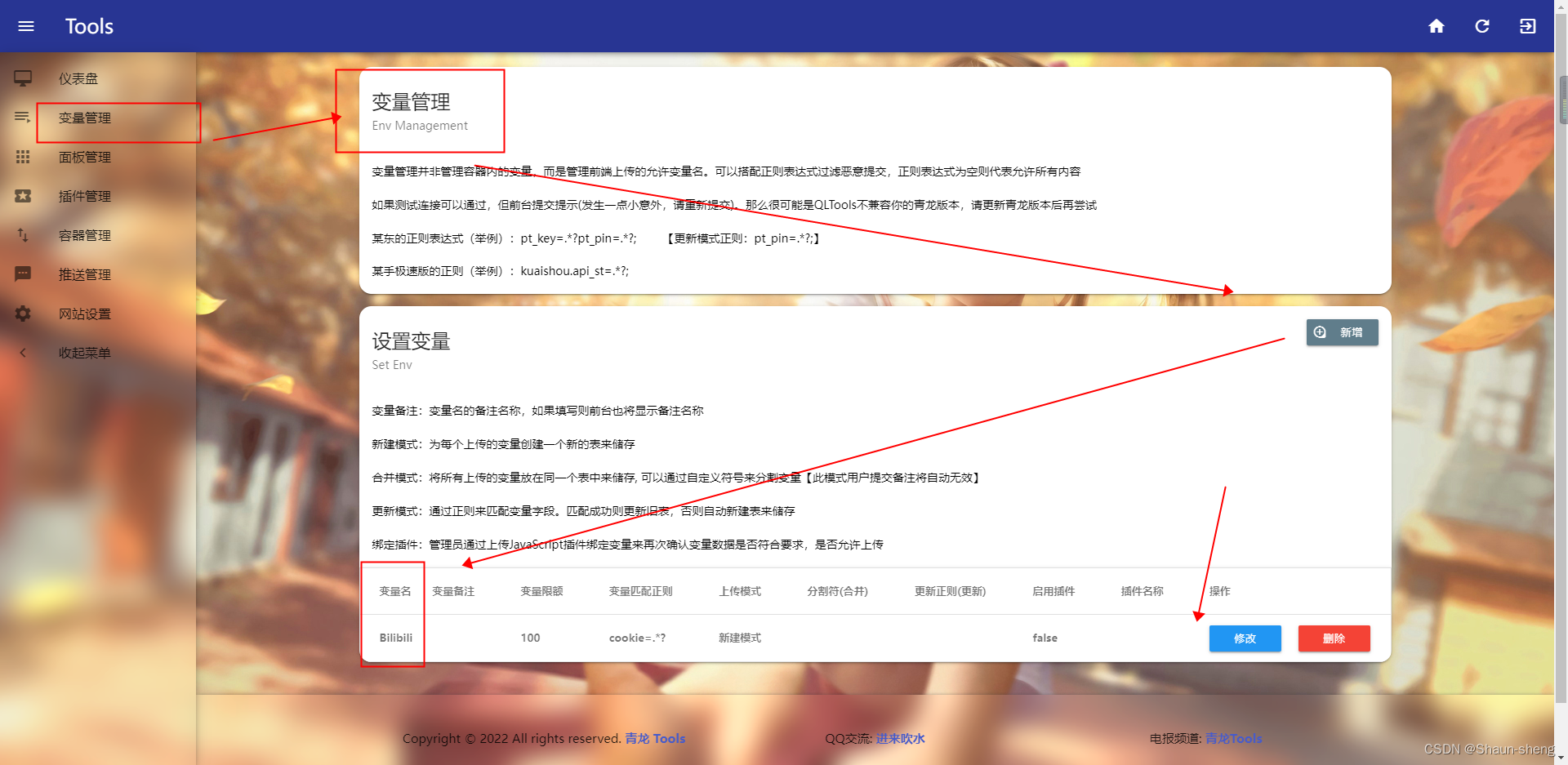Click the push management chat icon
Image resolution: width=1568 pixels, height=765 pixels.
(x=23, y=274)
